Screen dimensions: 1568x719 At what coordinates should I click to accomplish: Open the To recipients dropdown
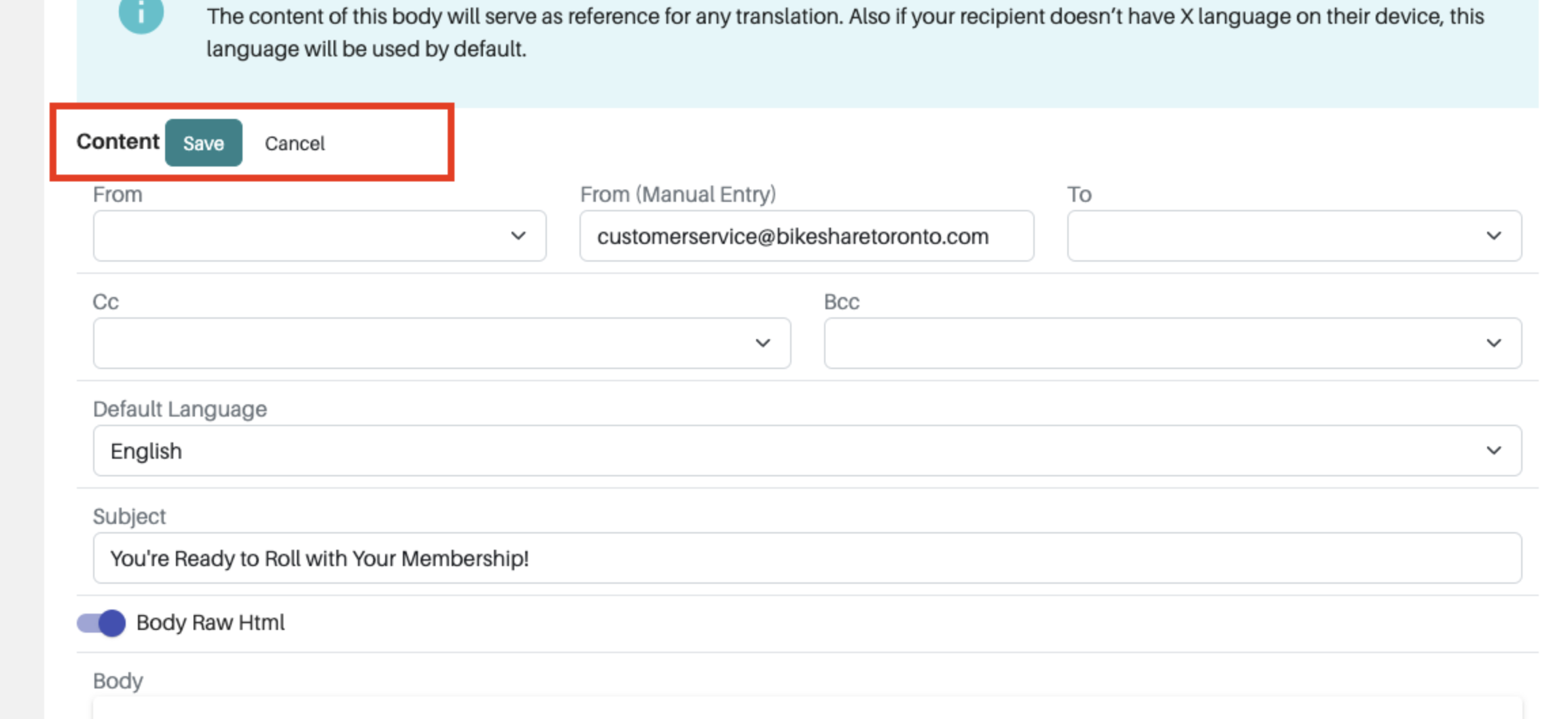1277,236
